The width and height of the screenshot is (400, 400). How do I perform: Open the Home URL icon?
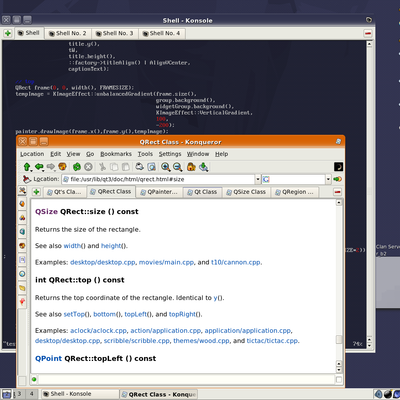coord(62,167)
